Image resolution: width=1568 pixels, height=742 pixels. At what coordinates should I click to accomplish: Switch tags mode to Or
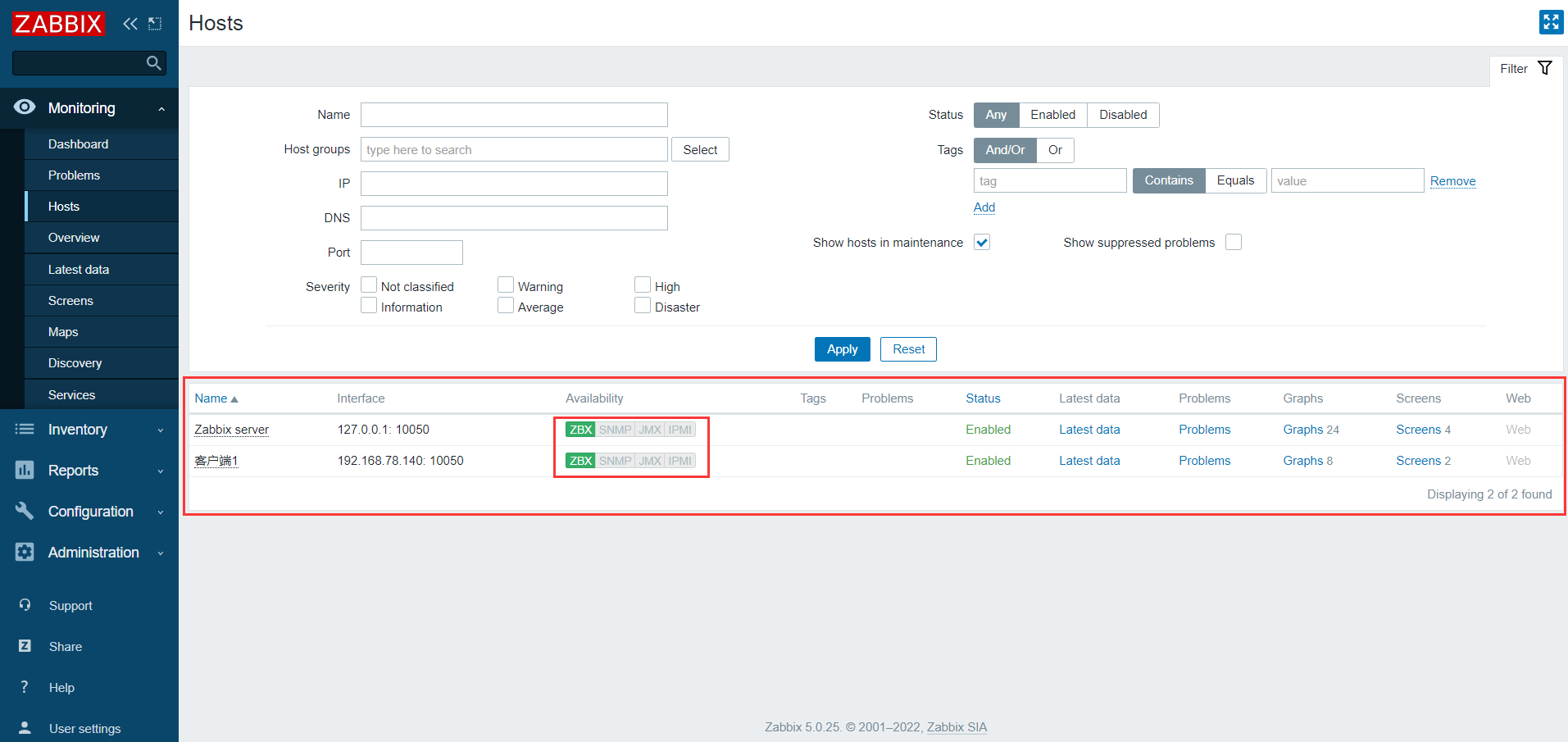1055,150
